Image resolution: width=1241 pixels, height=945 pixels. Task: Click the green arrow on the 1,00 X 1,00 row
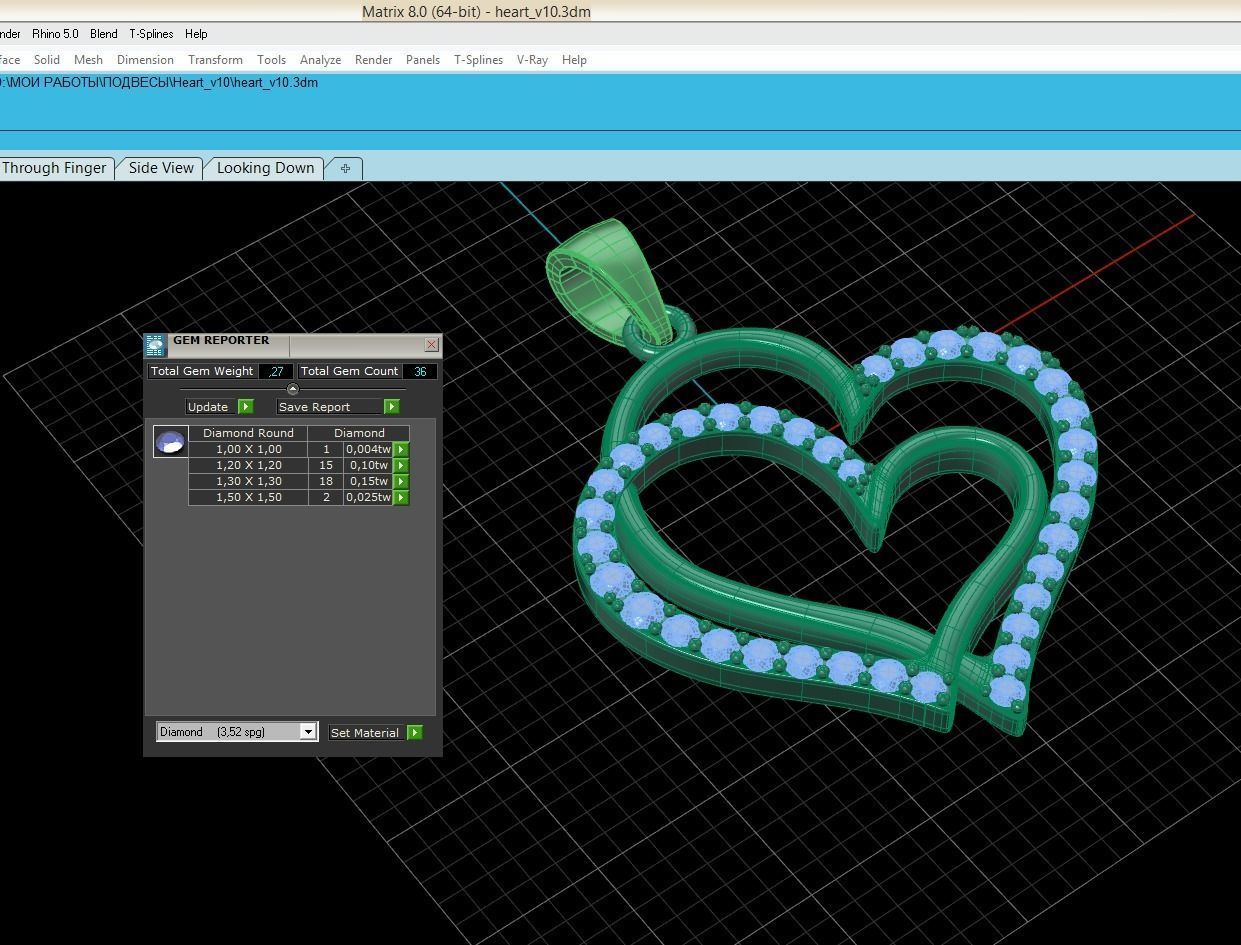[x=401, y=449]
